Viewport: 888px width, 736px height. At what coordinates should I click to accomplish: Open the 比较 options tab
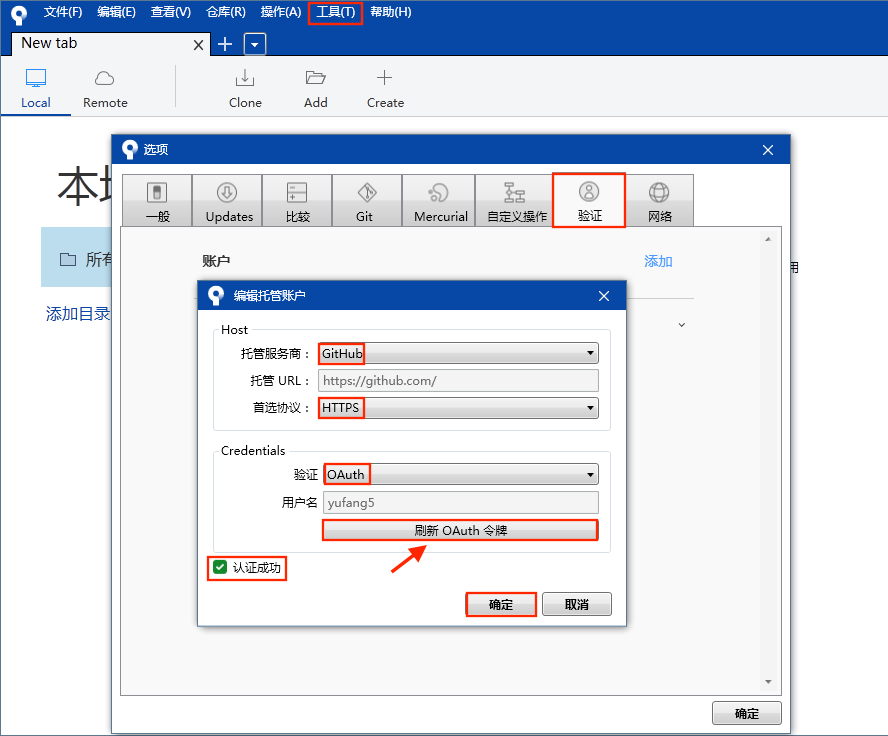[x=297, y=201]
